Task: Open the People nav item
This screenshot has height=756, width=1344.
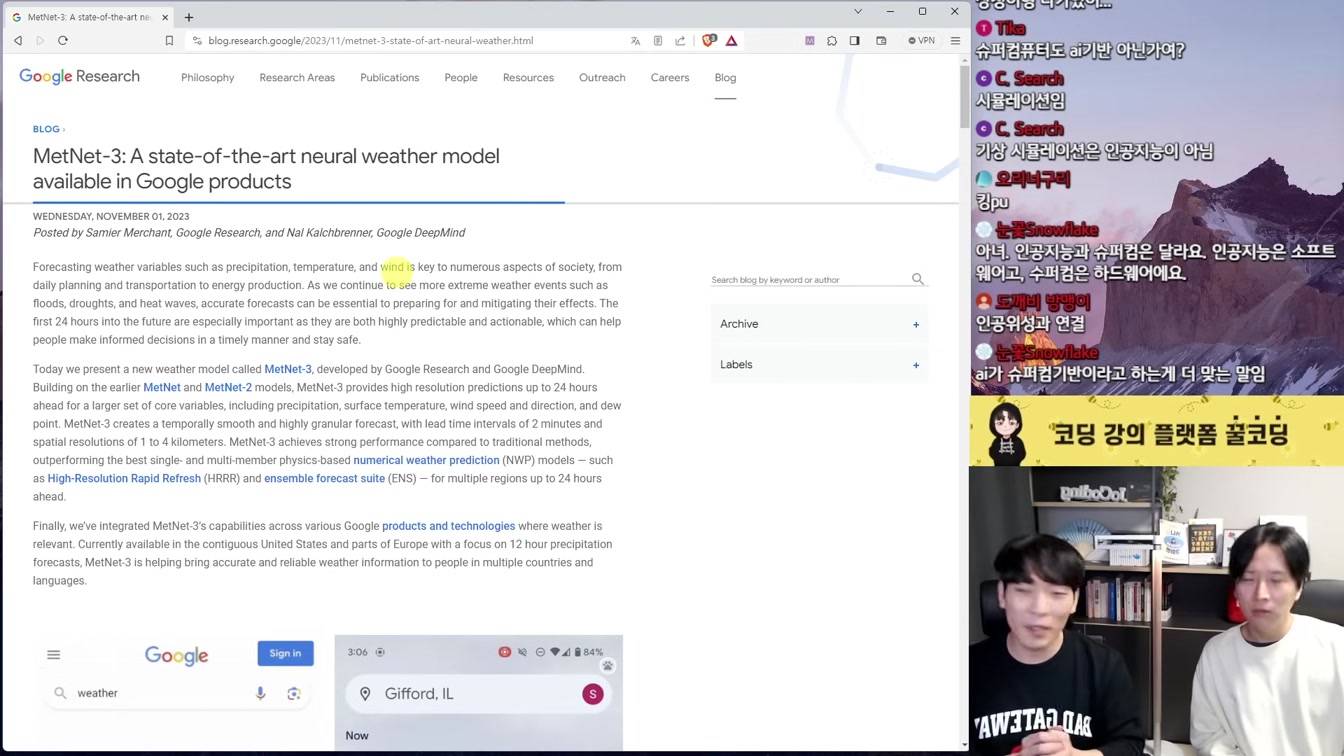Action: pos(461,78)
